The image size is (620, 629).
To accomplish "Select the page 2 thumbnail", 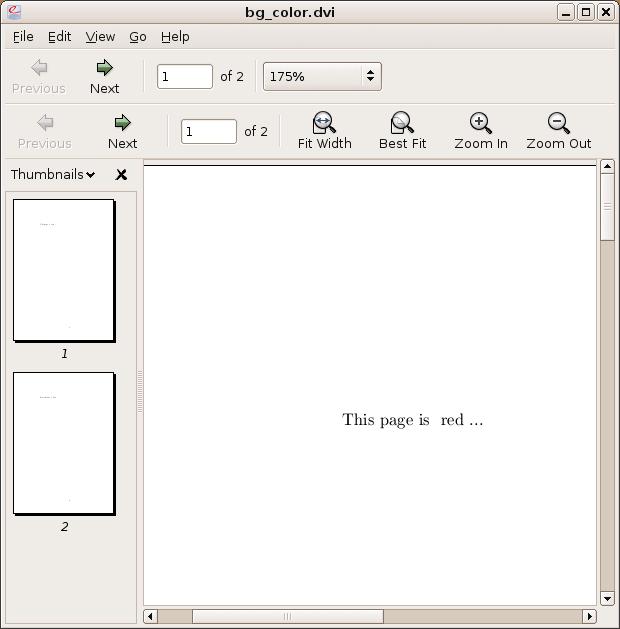I will click(64, 443).
